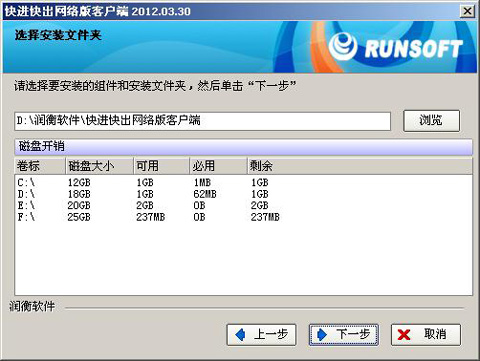
Task: Click the RUNSOFT logo icon
Action: pos(343,46)
